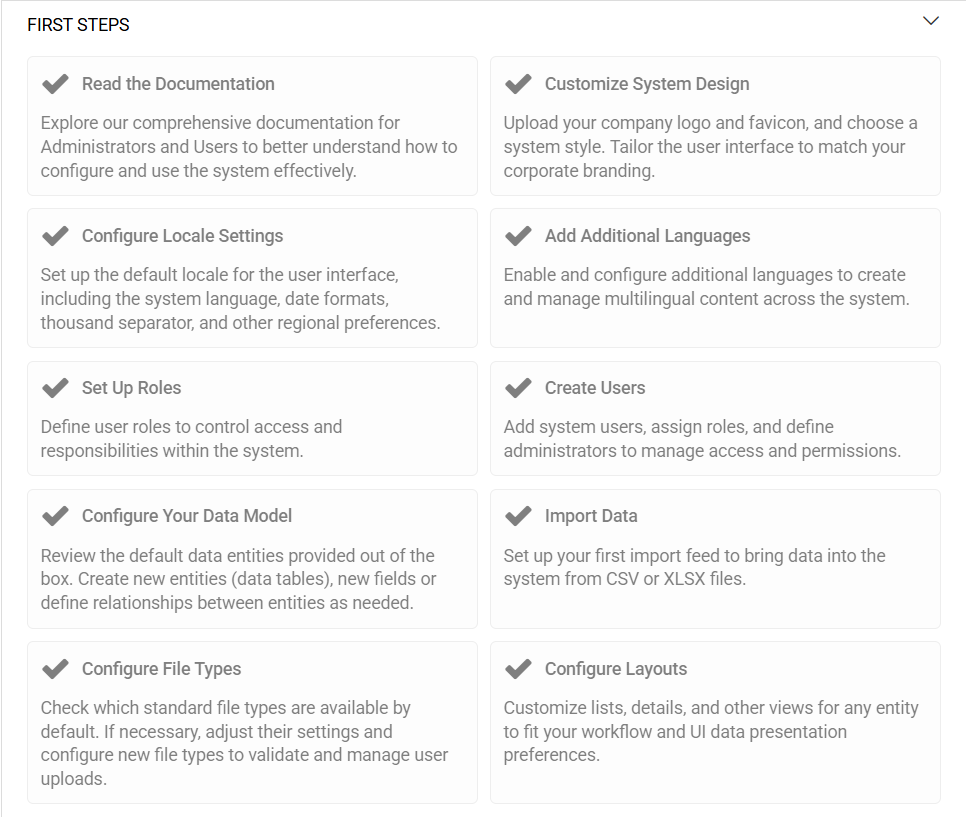
Task: Select the Configure Layouts card description
Action: [x=710, y=731]
